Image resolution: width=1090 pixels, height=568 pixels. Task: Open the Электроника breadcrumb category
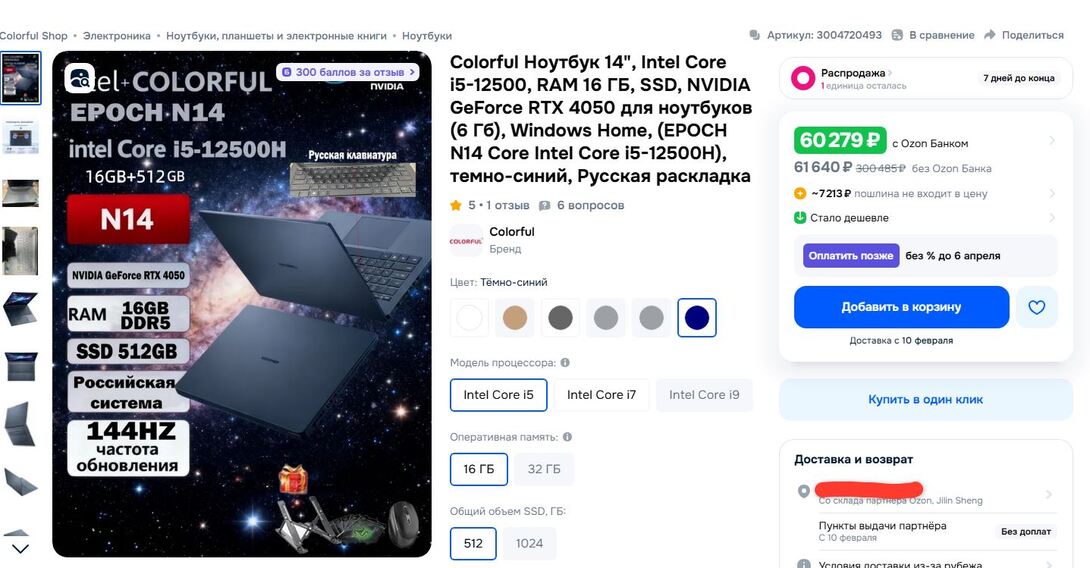point(117,35)
